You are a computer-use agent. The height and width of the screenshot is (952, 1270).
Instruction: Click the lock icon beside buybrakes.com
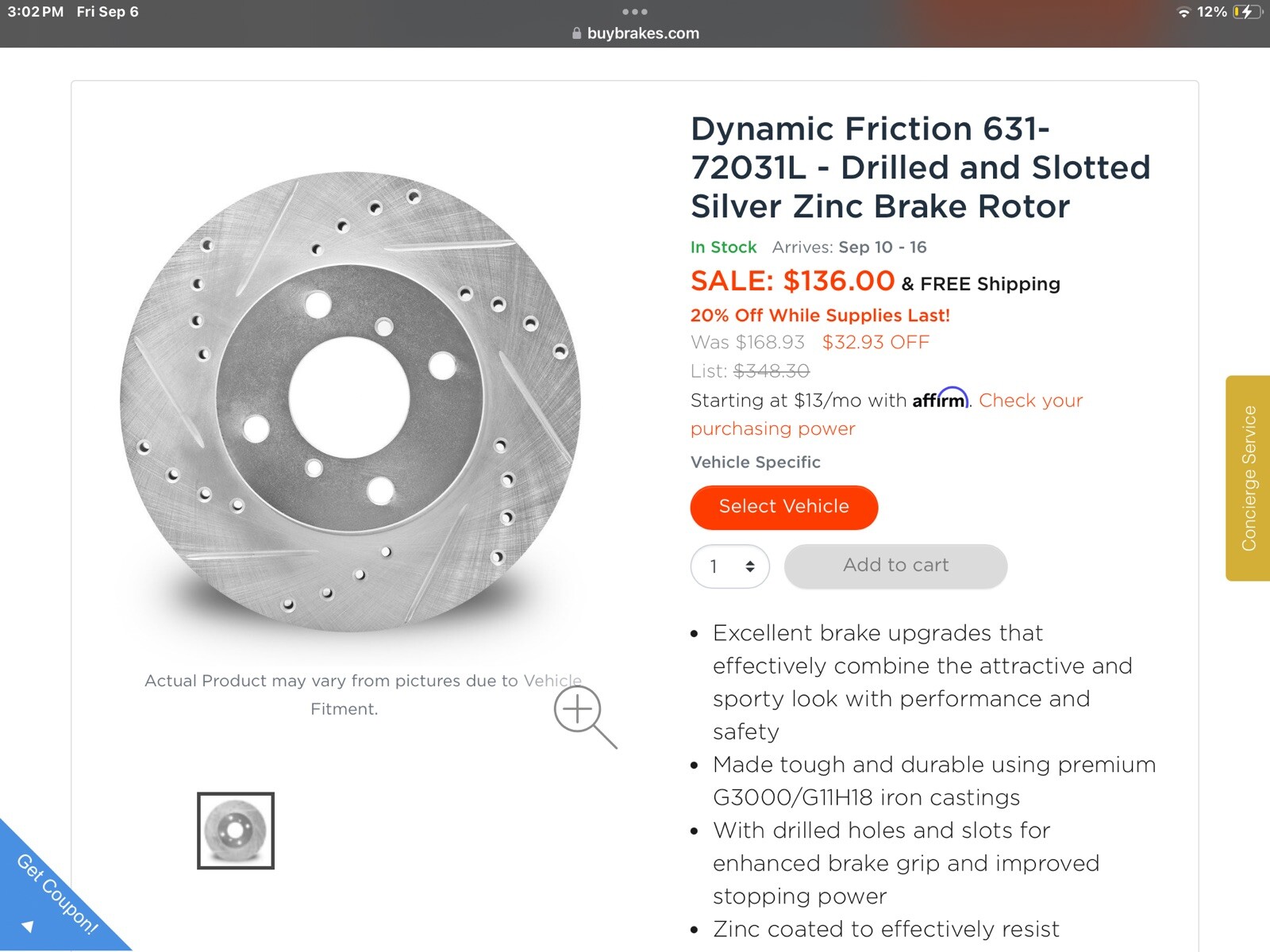[576, 33]
